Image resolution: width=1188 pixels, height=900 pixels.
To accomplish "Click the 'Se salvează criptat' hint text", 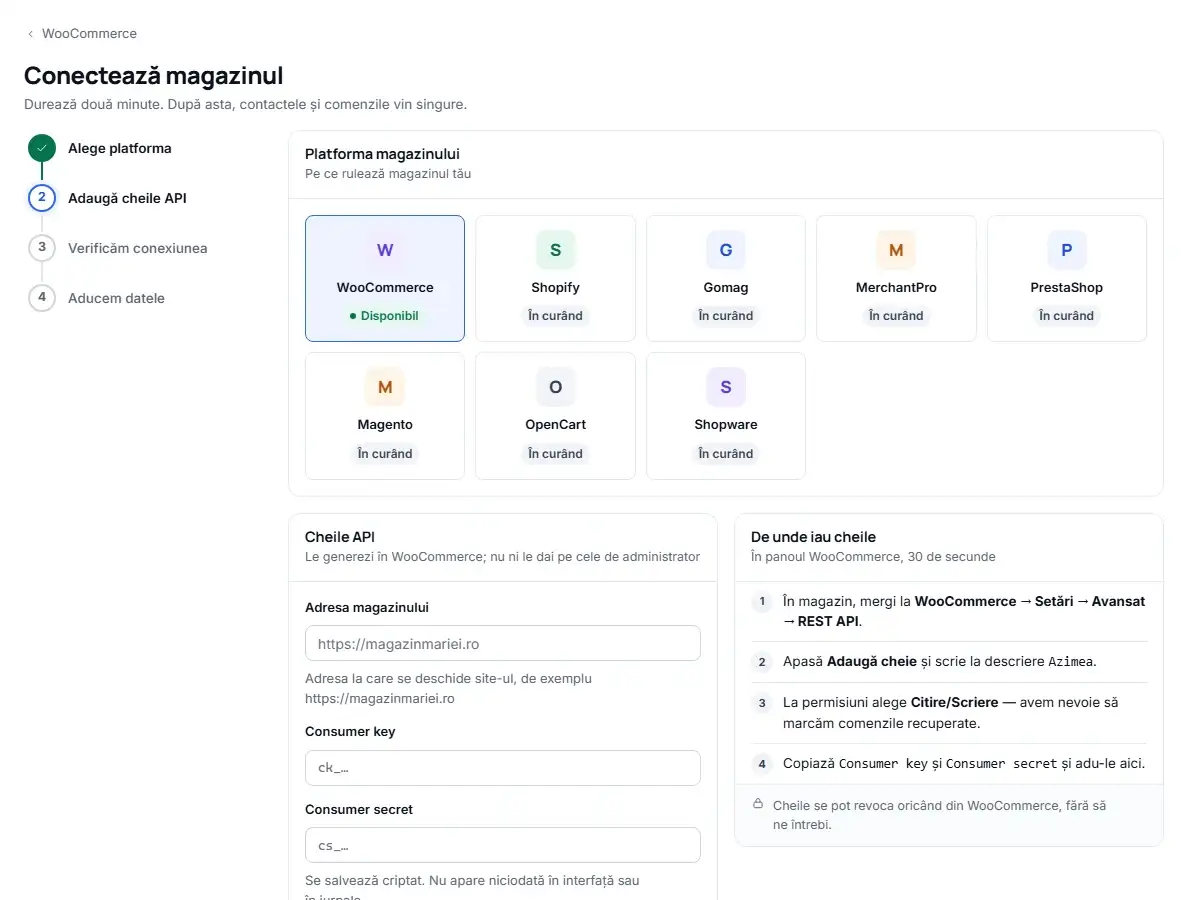I will click(473, 889).
